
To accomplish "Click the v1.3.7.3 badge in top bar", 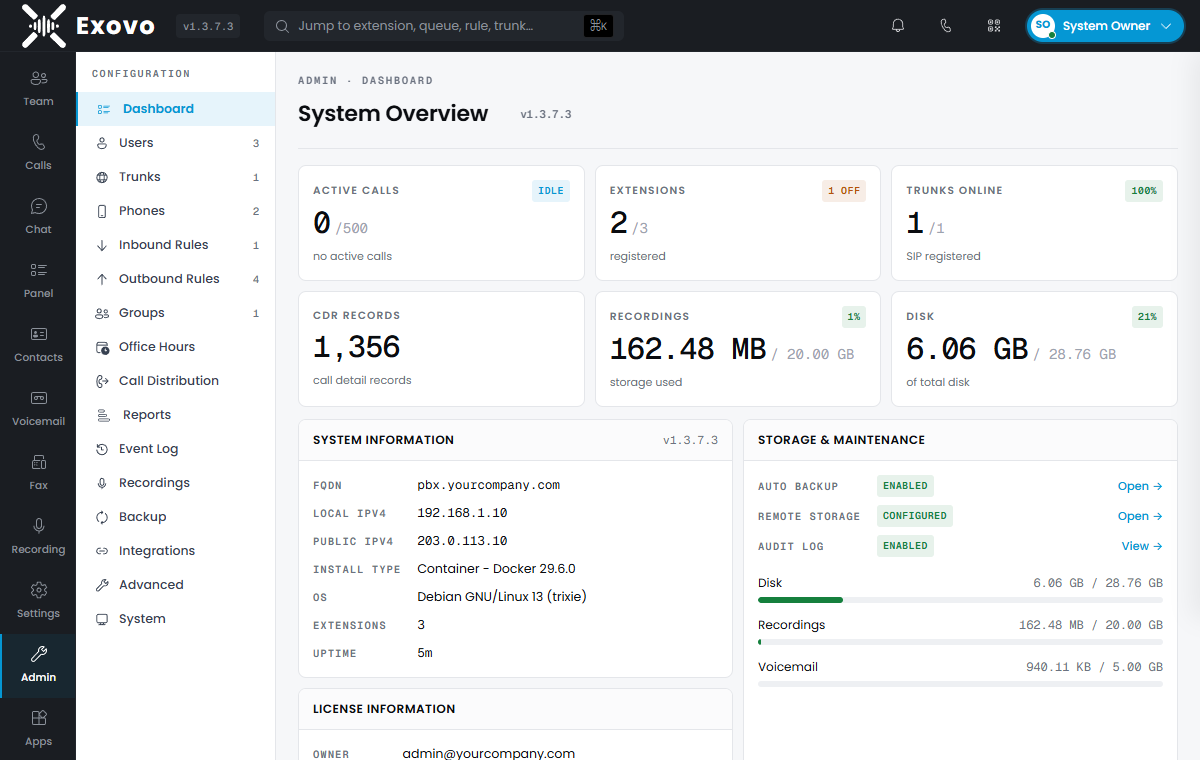I will pos(208,26).
